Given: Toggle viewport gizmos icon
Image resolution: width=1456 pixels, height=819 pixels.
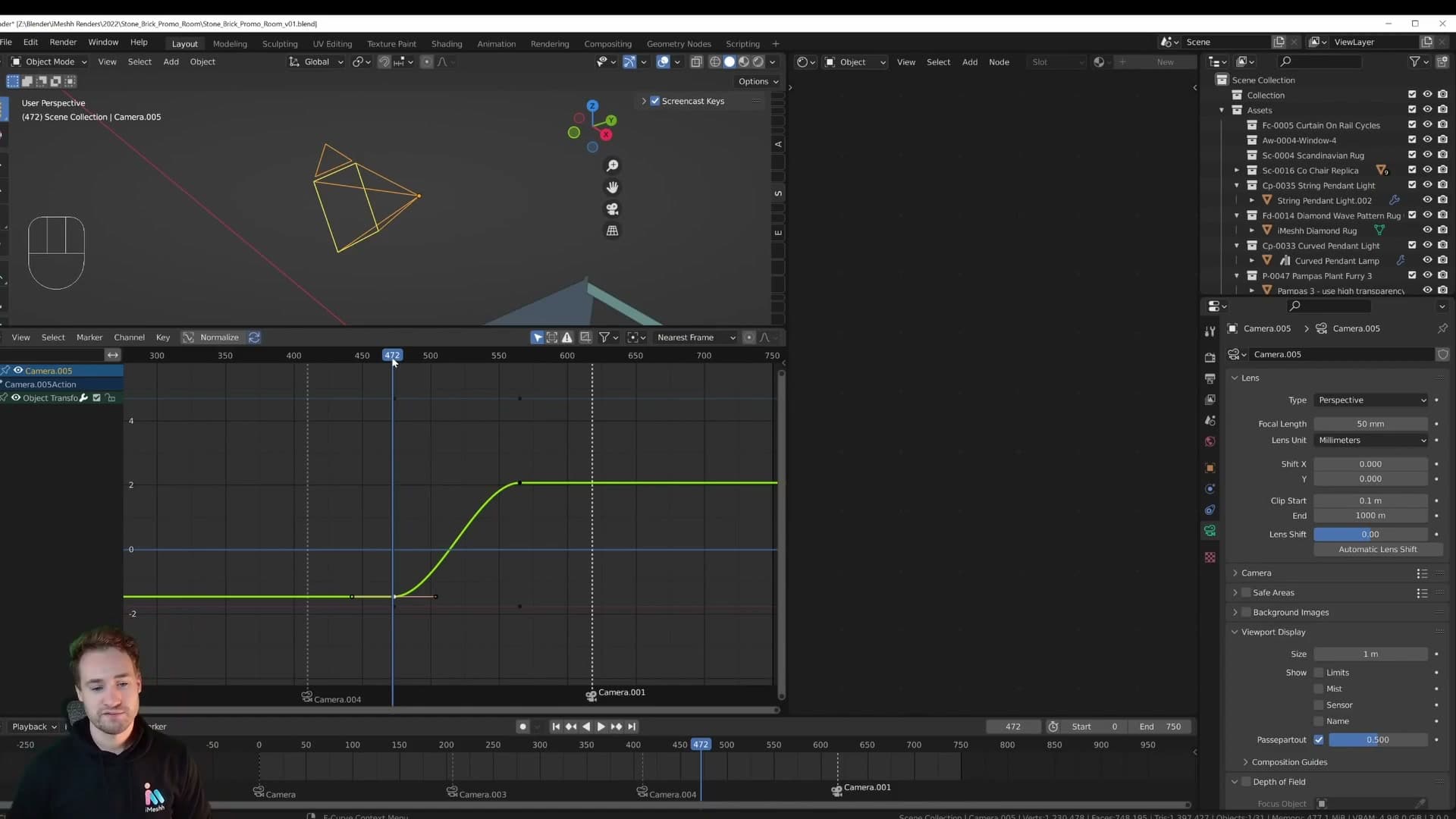Looking at the screenshot, I should (x=629, y=62).
